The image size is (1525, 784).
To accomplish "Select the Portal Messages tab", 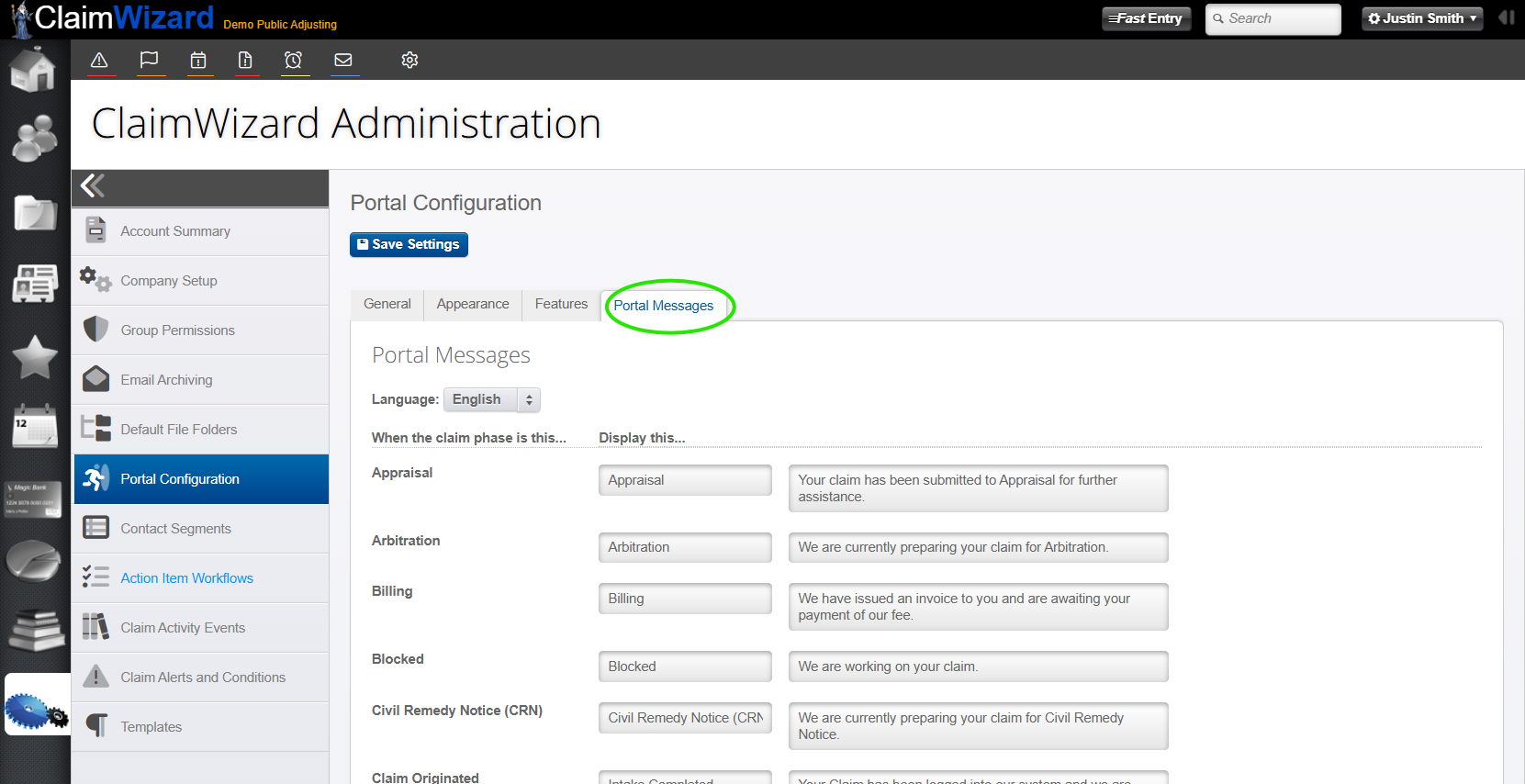I will click(664, 306).
